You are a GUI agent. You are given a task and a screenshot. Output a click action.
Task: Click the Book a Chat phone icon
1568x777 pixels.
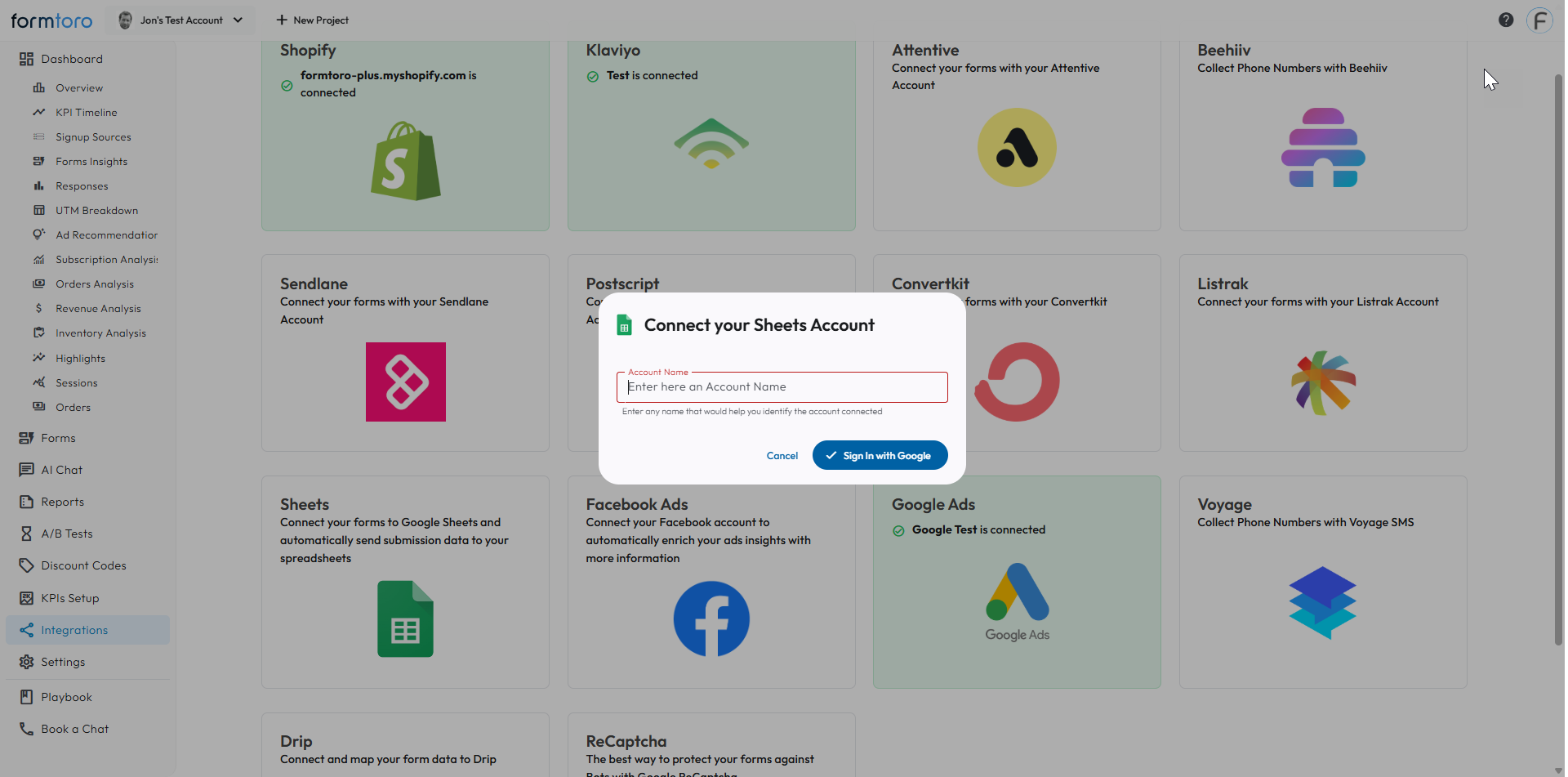coord(26,729)
